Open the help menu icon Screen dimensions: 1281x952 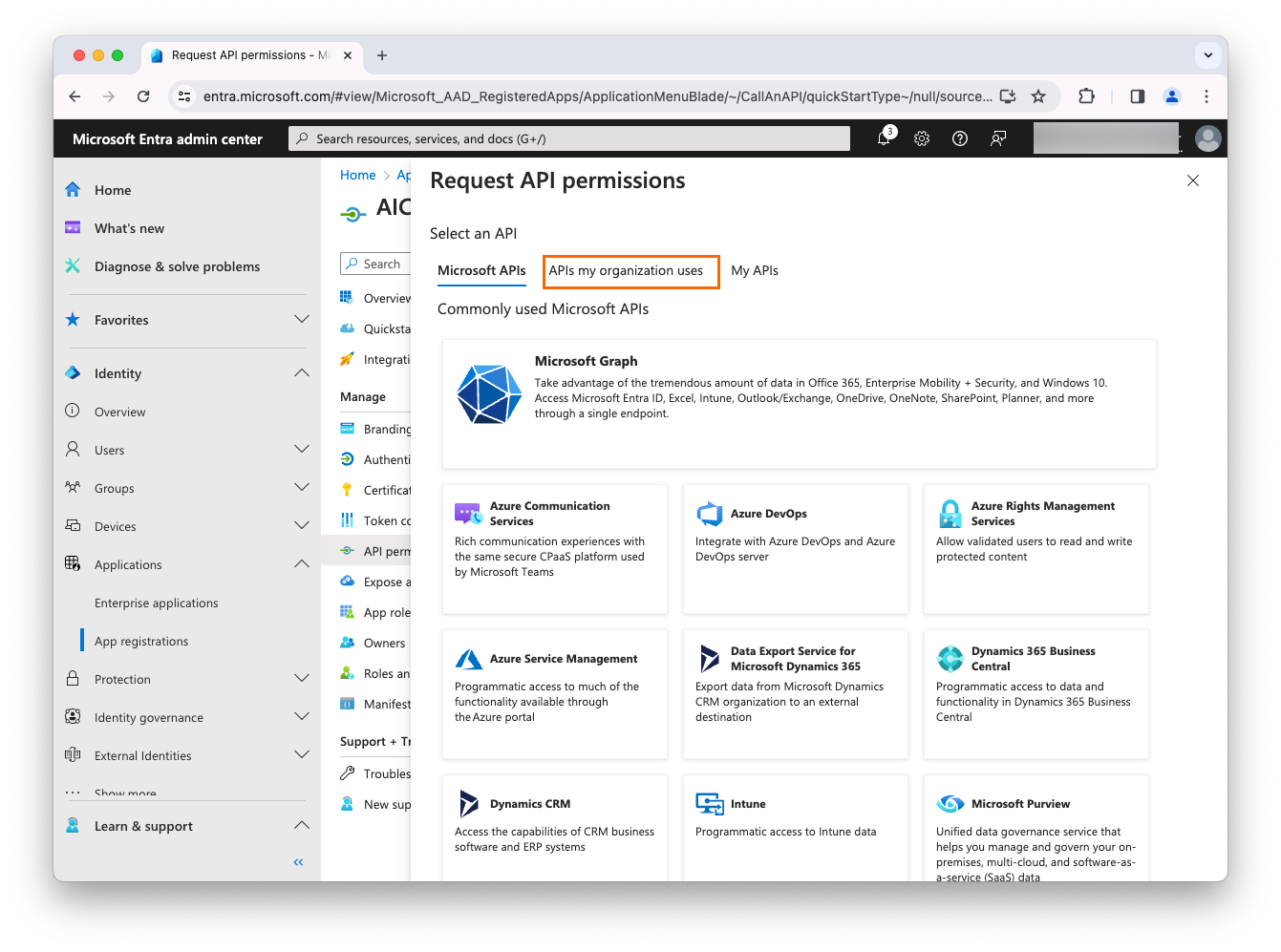point(959,138)
